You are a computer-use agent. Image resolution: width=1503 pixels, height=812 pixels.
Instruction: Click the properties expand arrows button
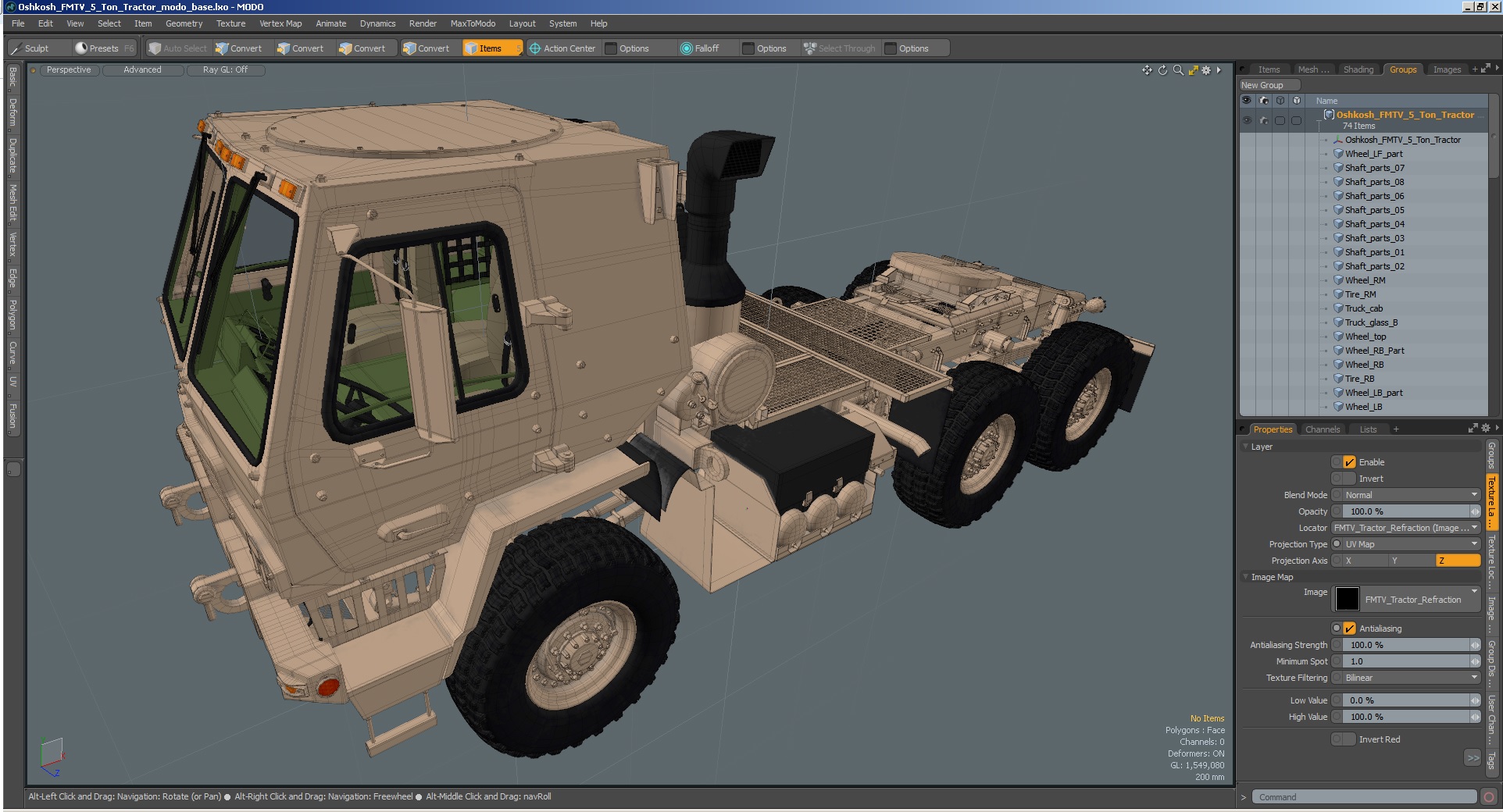(1473, 429)
